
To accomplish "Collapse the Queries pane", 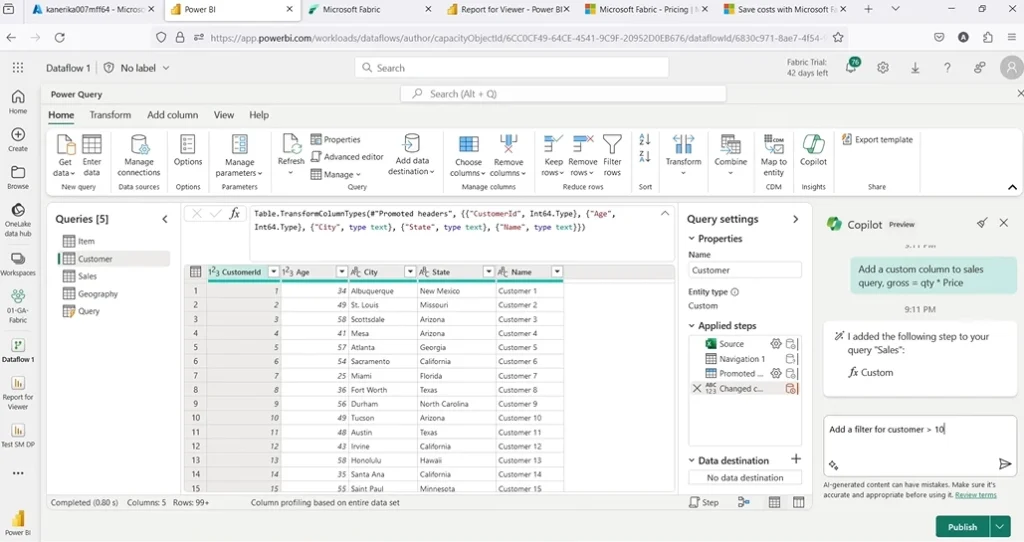I will (165, 219).
